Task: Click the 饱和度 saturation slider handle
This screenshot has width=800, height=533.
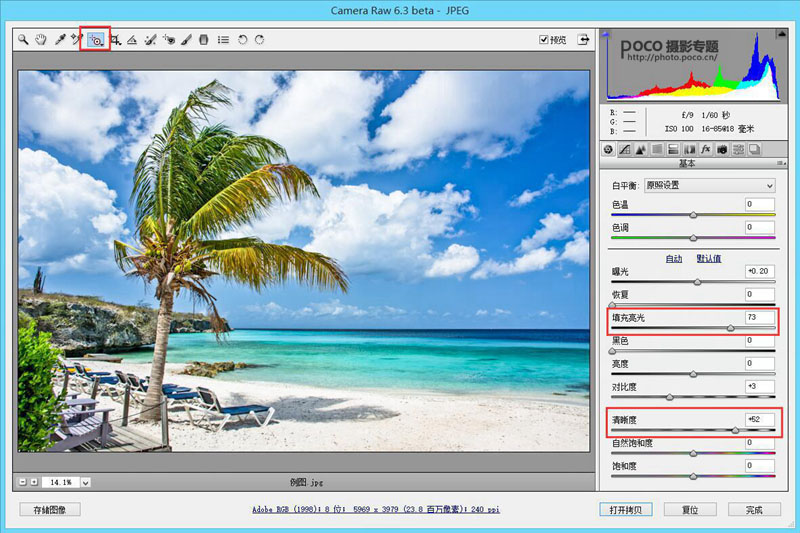Action: [693, 476]
